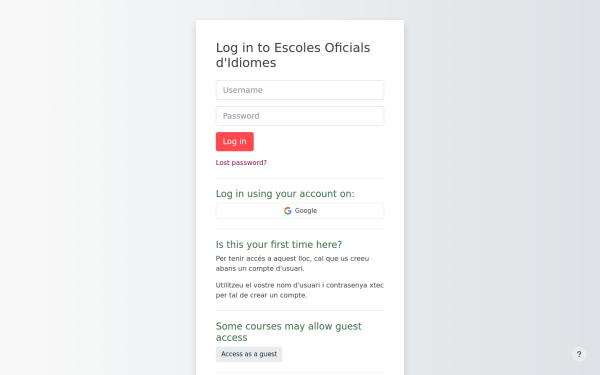The height and width of the screenshot is (375, 600).
Task: Click the Log in using your account on heading
Action: (285, 194)
